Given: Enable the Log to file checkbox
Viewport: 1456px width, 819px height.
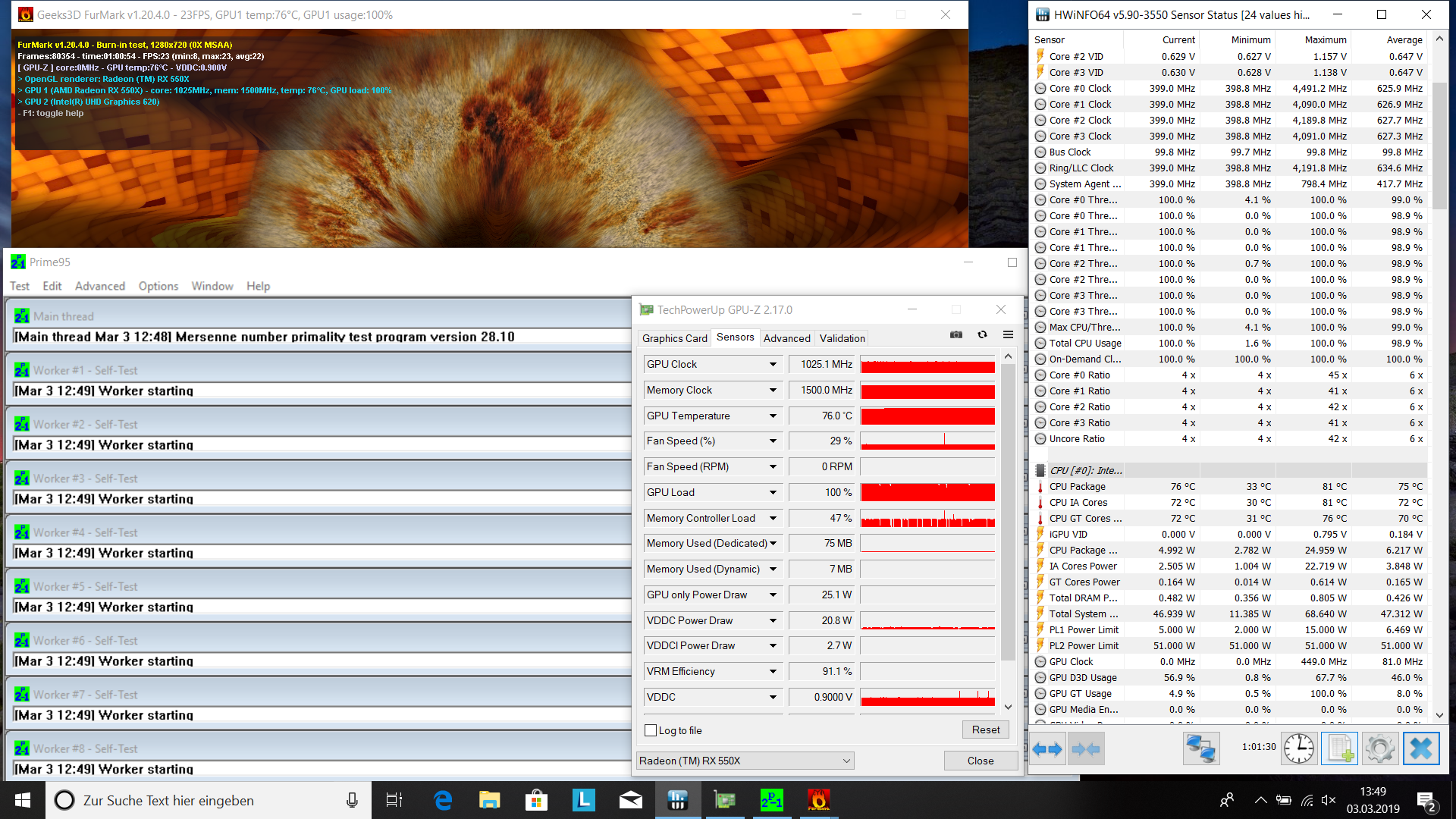Looking at the screenshot, I should coord(651,730).
